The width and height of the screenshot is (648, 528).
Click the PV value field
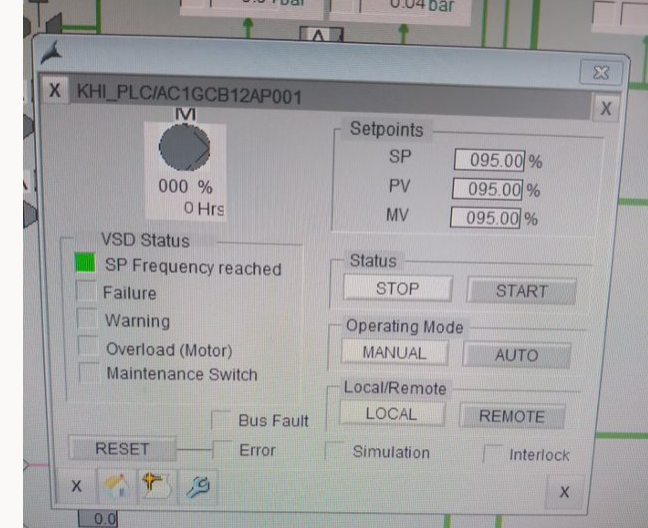click(487, 189)
